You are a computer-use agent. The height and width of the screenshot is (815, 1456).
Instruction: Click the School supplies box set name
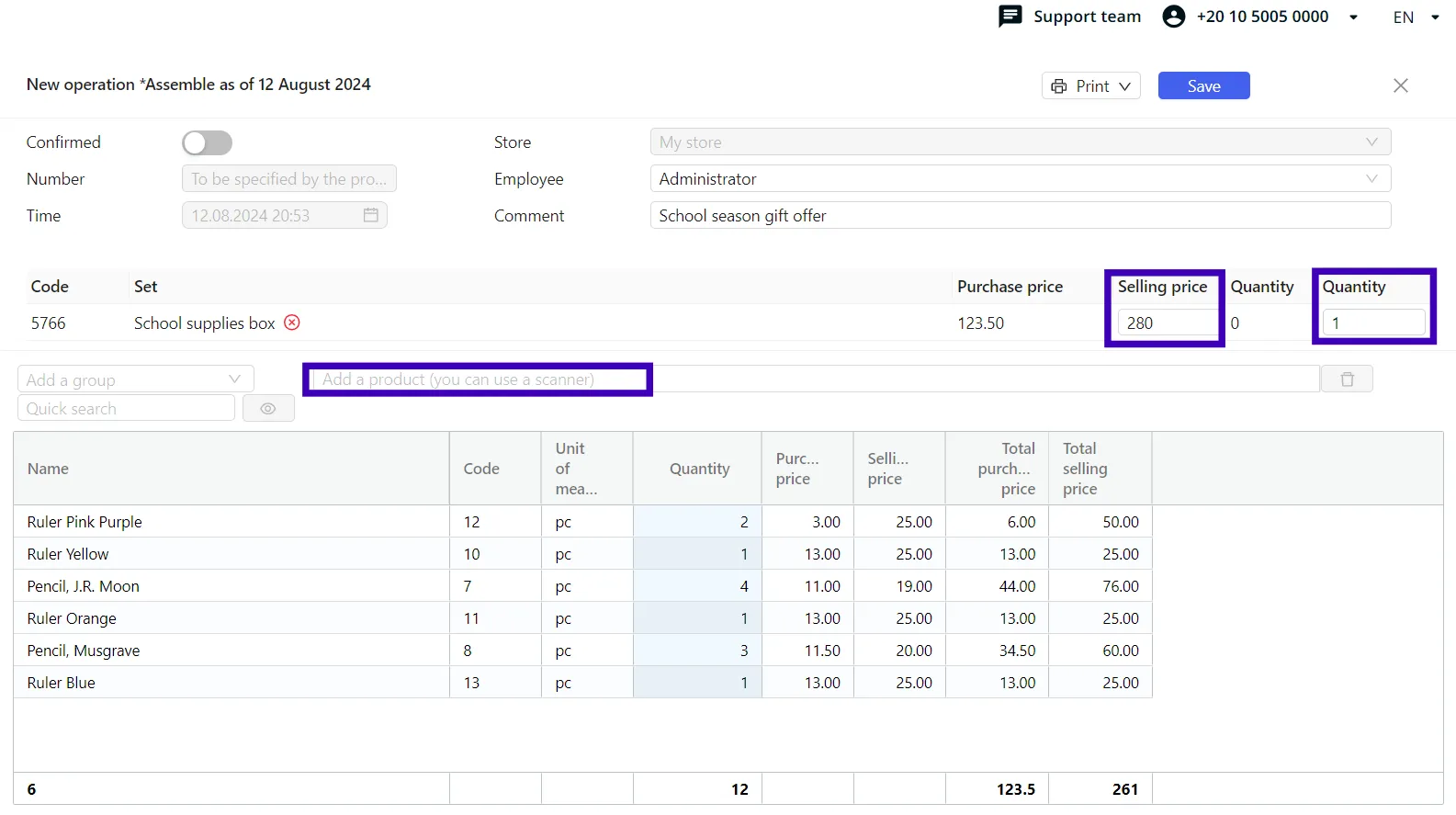coord(204,323)
